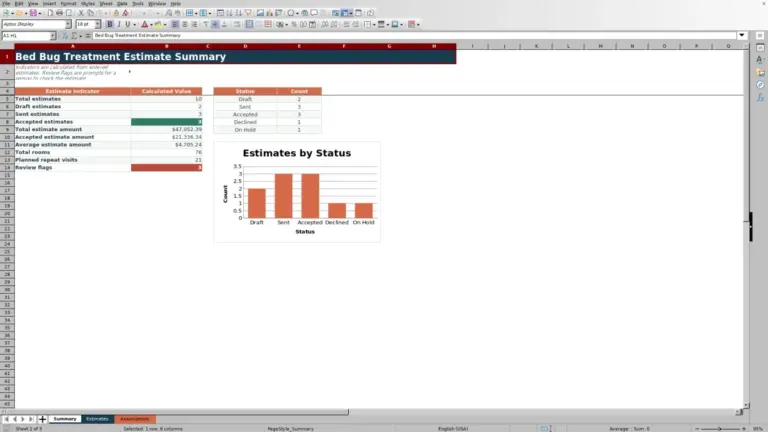Select the 'Total estimate amount' cell

(72, 129)
